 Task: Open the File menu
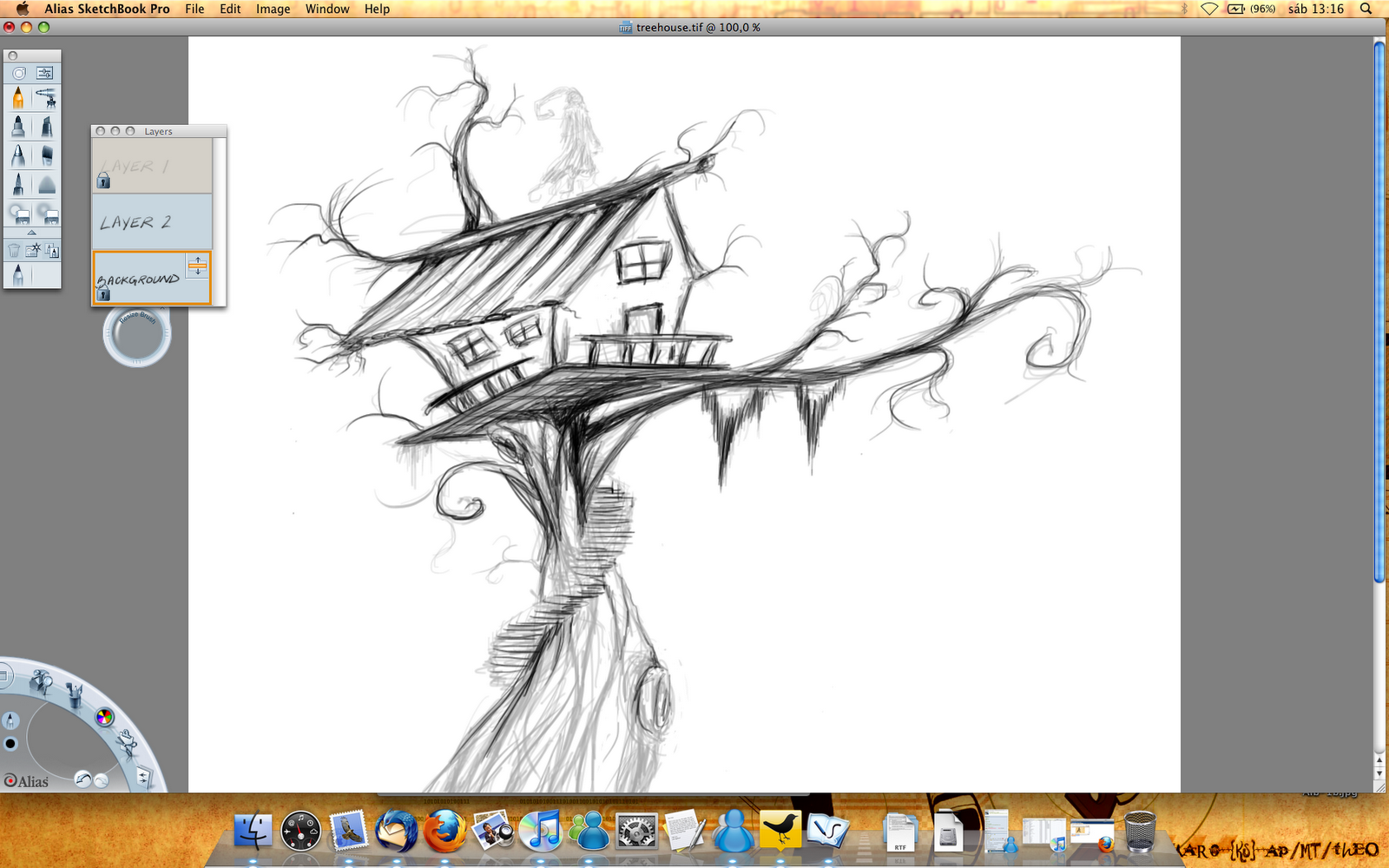point(194,9)
